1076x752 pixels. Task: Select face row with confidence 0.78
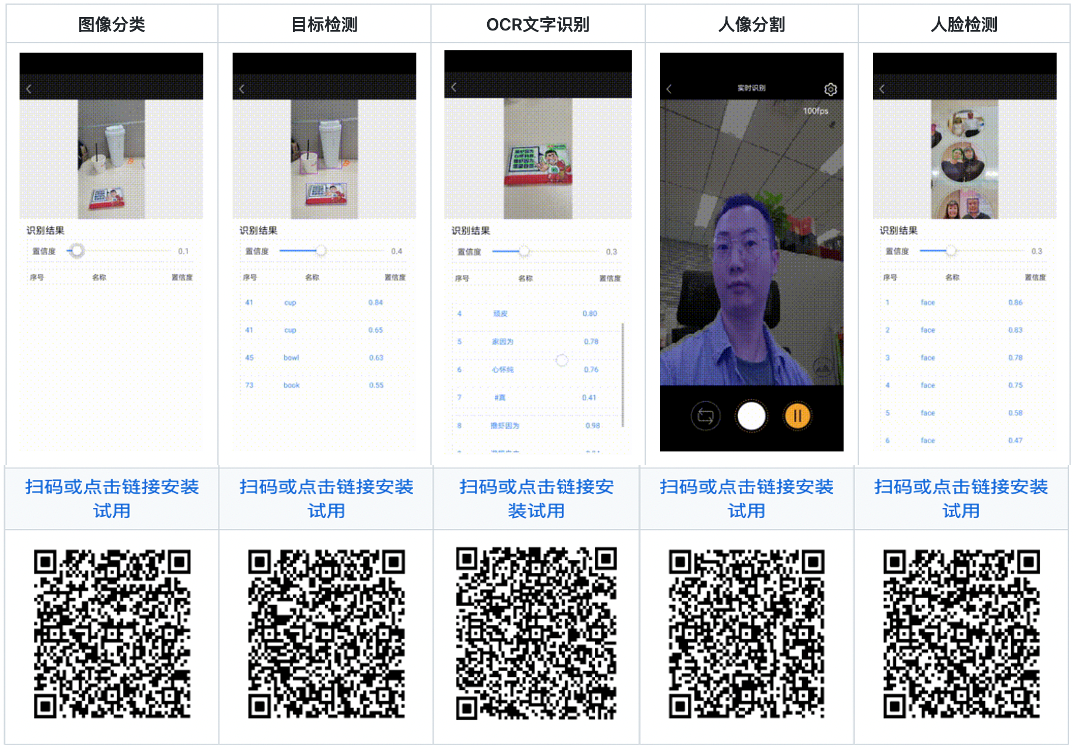coord(964,357)
